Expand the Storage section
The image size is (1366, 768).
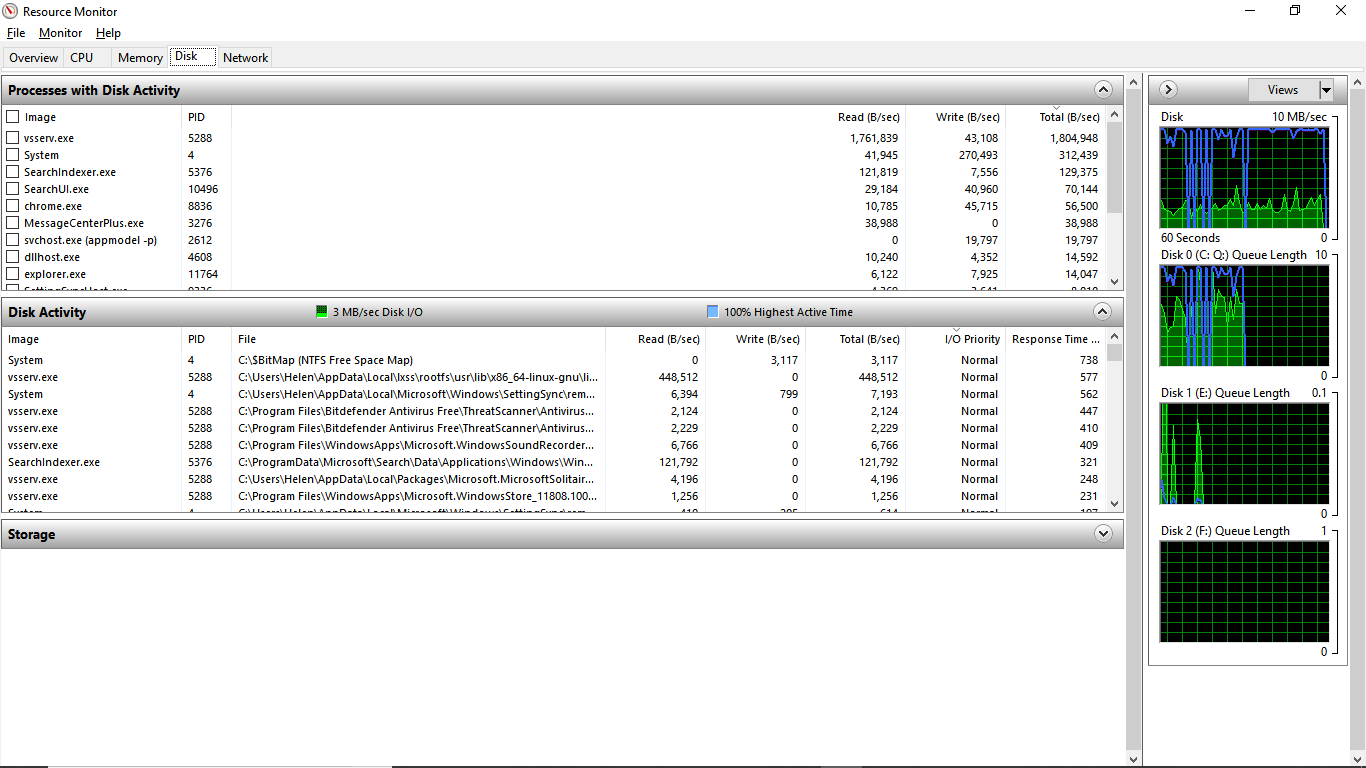point(1103,534)
